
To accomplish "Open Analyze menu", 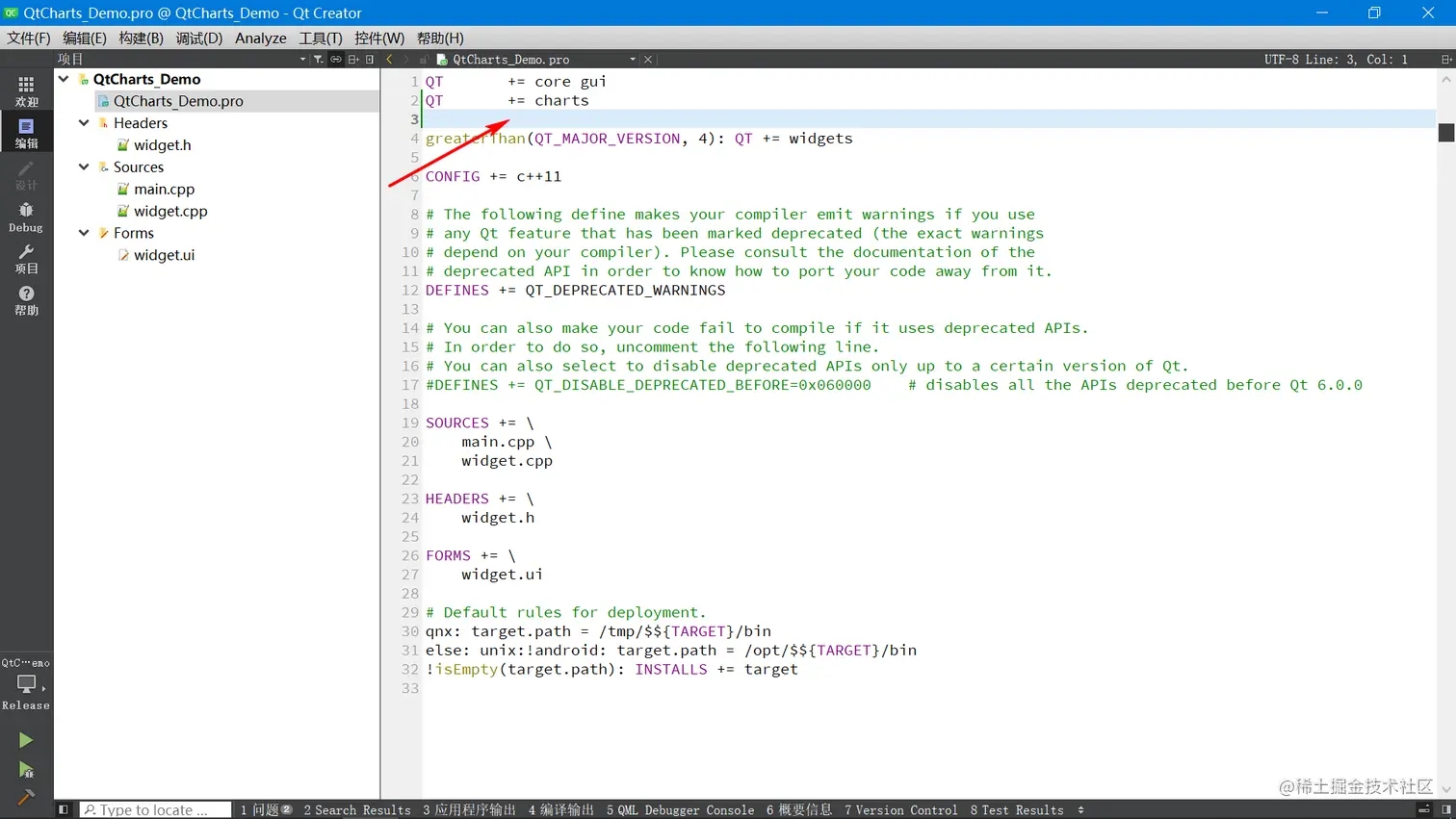I will point(261,38).
